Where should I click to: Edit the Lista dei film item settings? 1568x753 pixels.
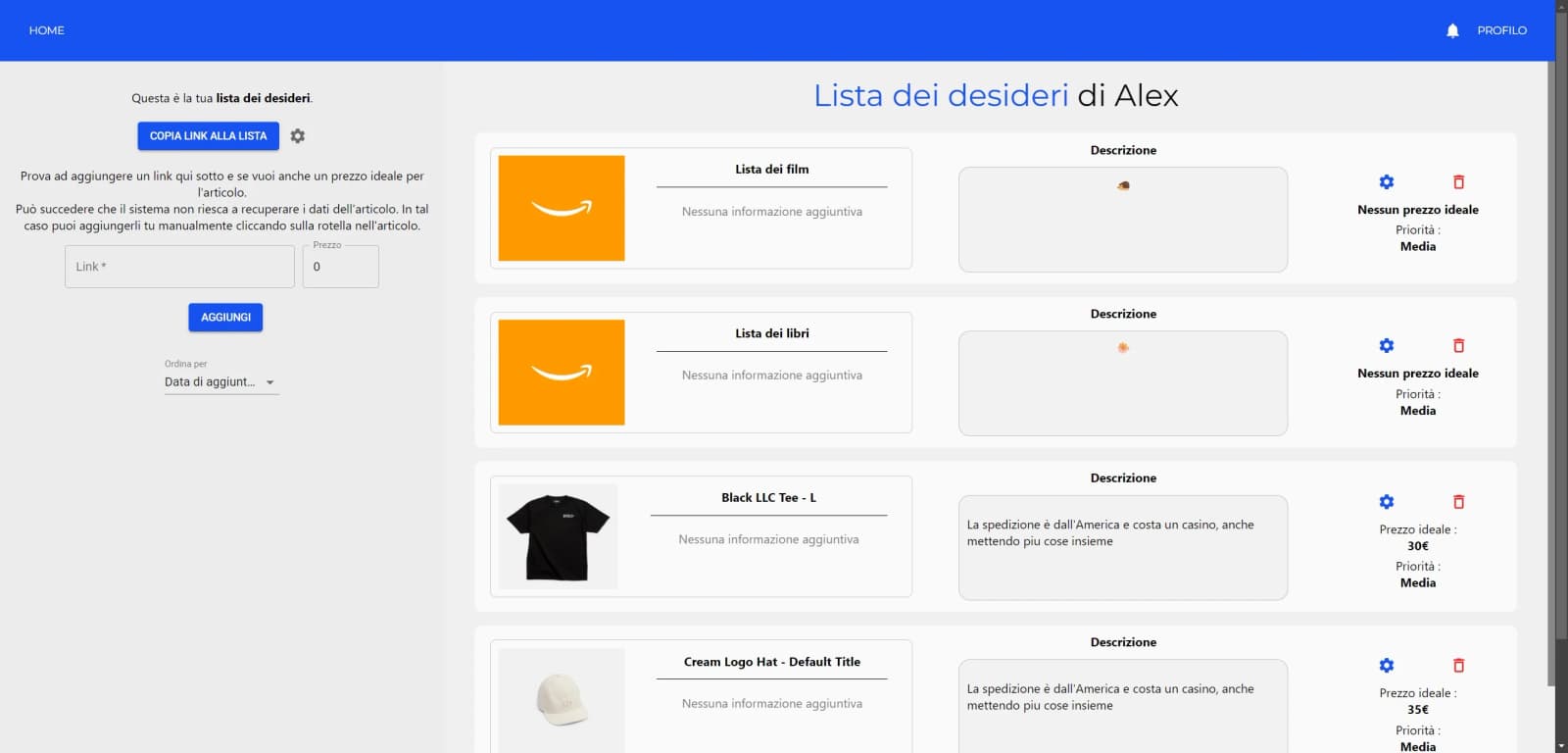point(1386,182)
